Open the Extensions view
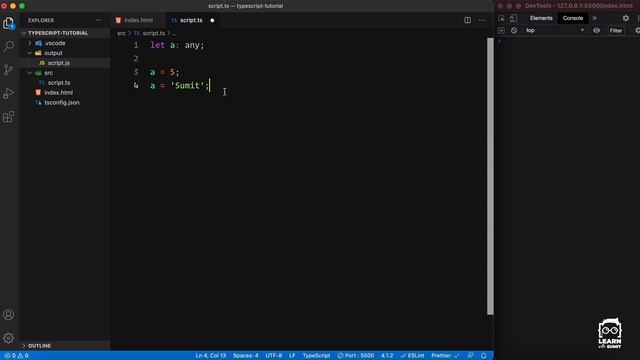This screenshot has height=360, width=640. (9, 117)
